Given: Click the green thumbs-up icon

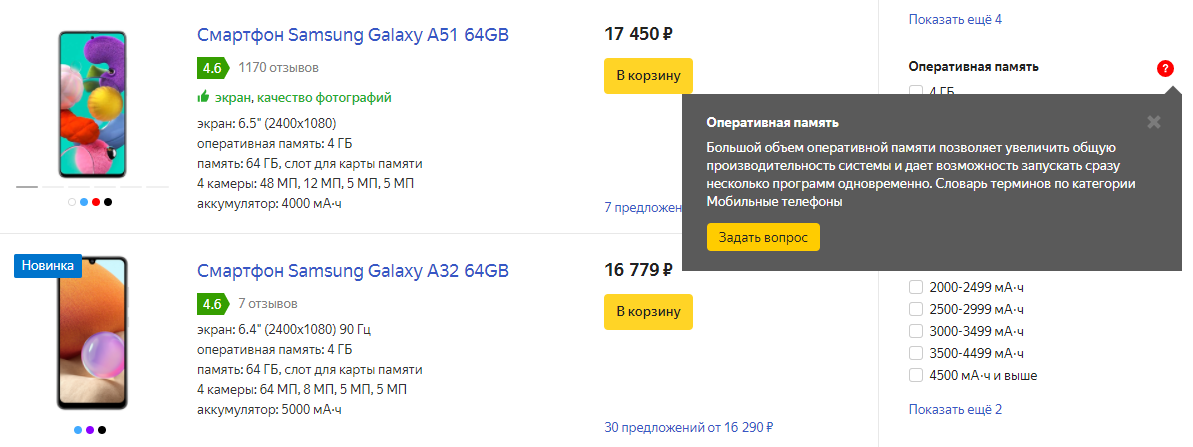Looking at the screenshot, I should (x=203, y=97).
